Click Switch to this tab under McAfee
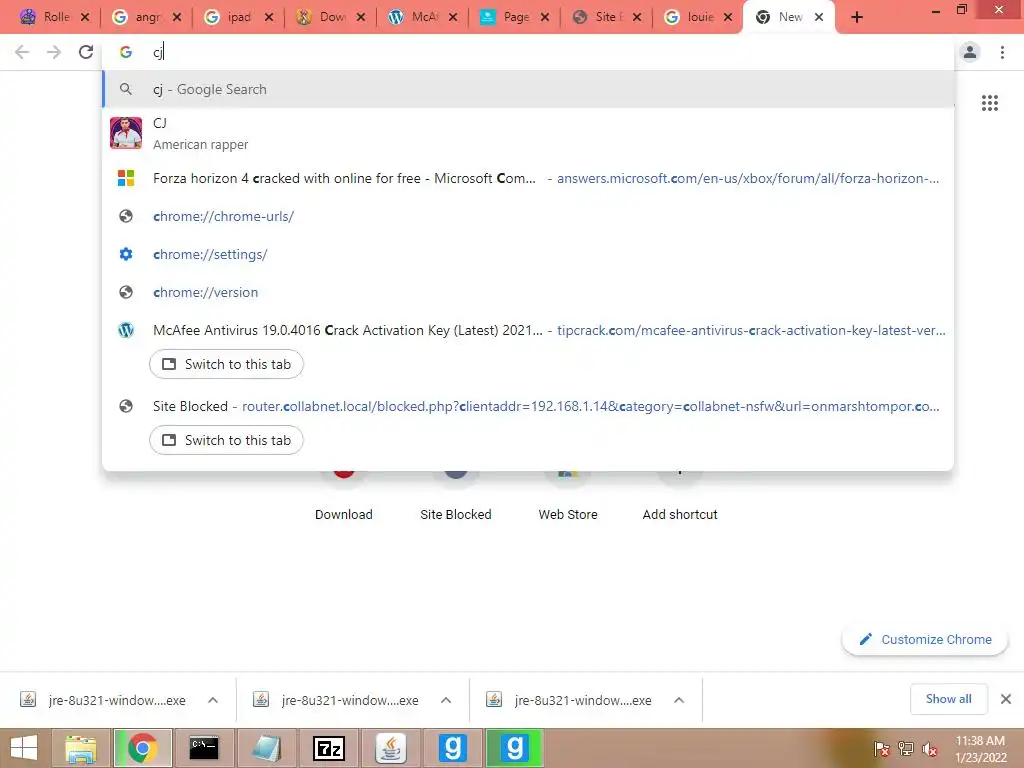This screenshot has width=1024, height=768. [x=226, y=364]
